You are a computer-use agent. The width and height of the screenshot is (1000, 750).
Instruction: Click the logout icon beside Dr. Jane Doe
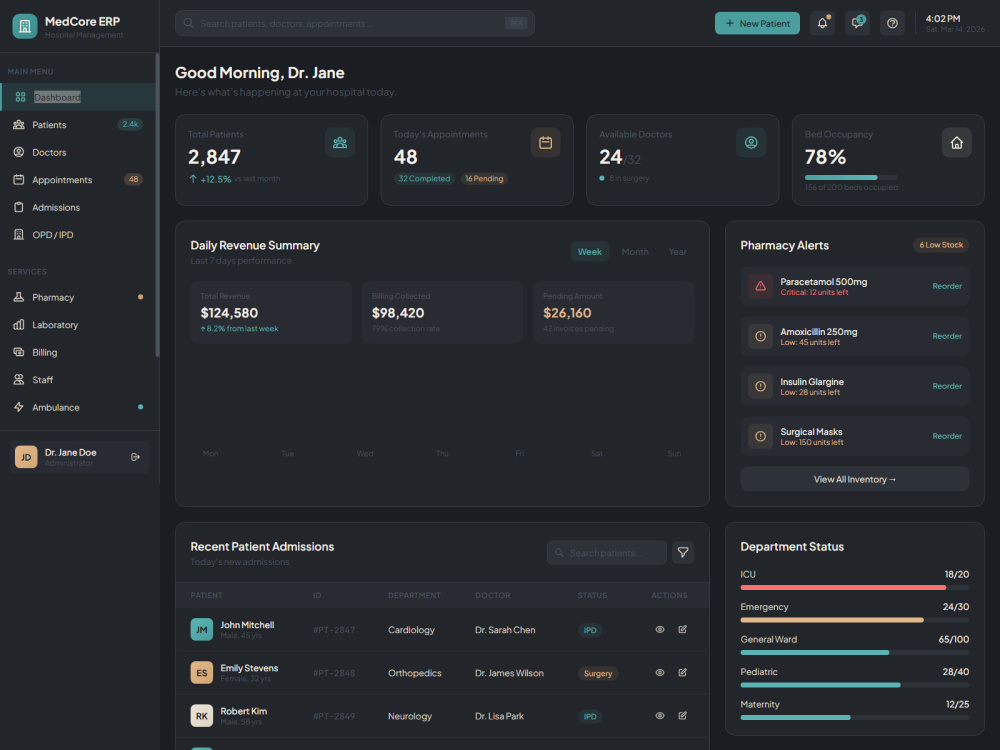tap(135, 457)
